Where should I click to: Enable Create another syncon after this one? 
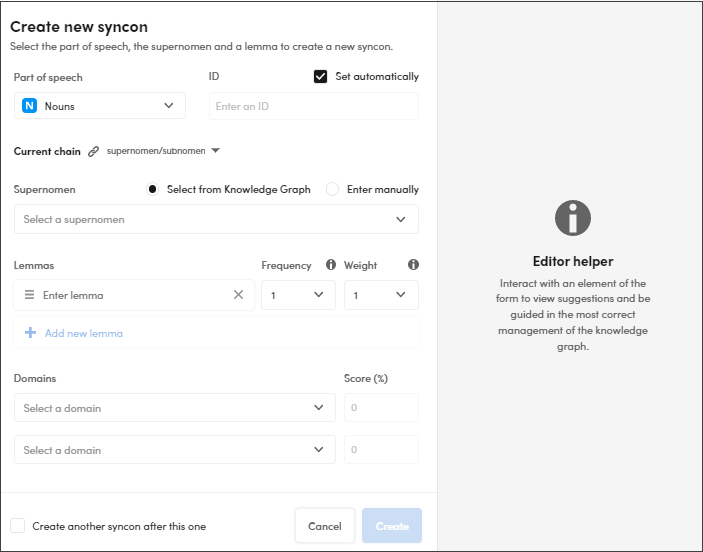click(x=18, y=526)
